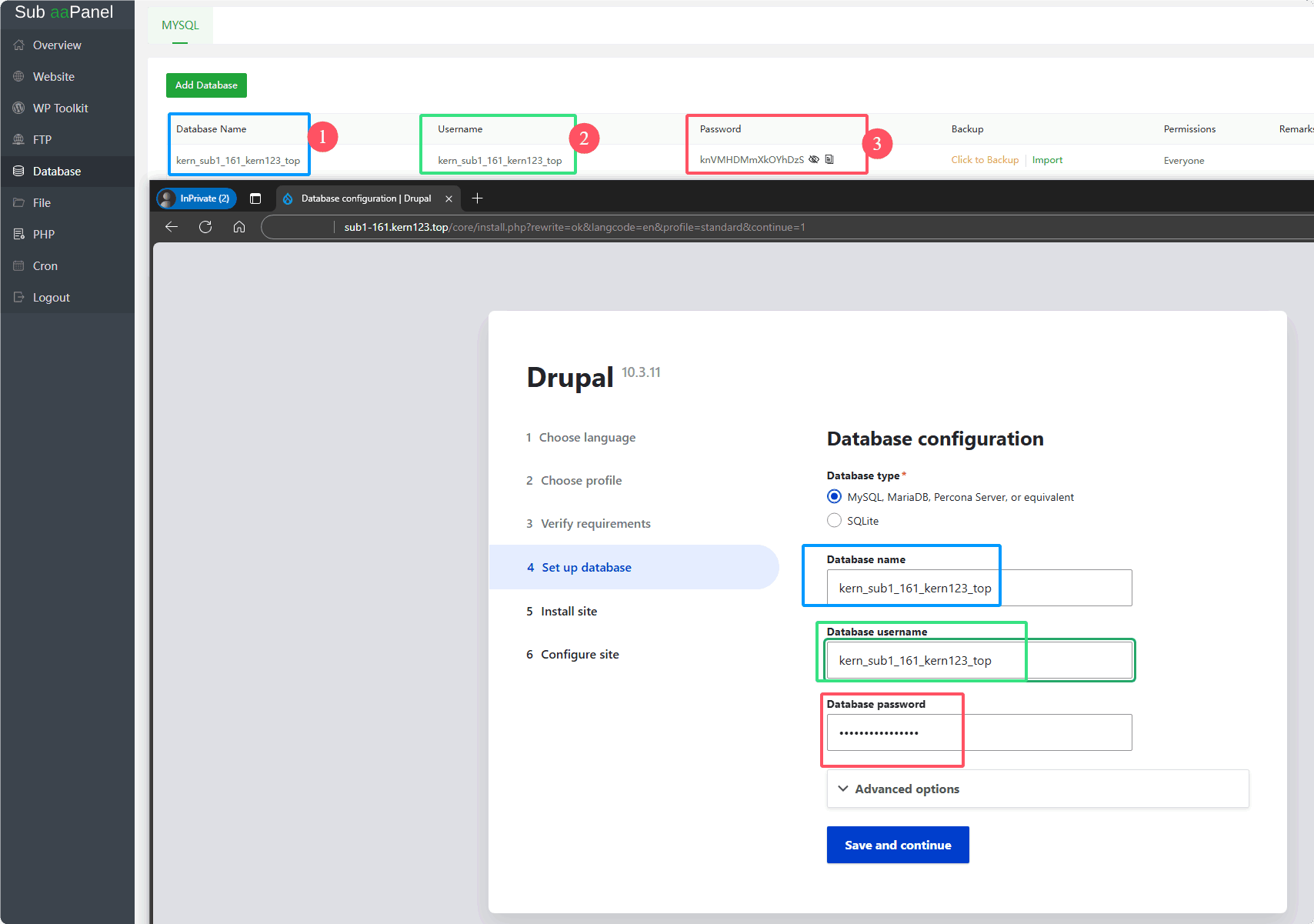
Task: Click the Sub aaPanel logo title
Action: (x=64, y=12)
